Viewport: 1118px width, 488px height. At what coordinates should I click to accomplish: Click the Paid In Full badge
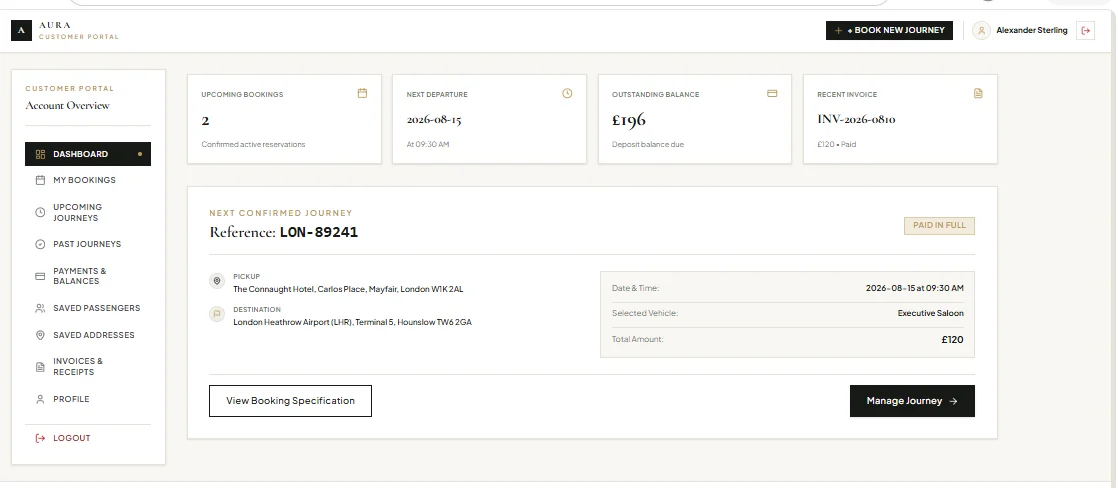(939, 225)
